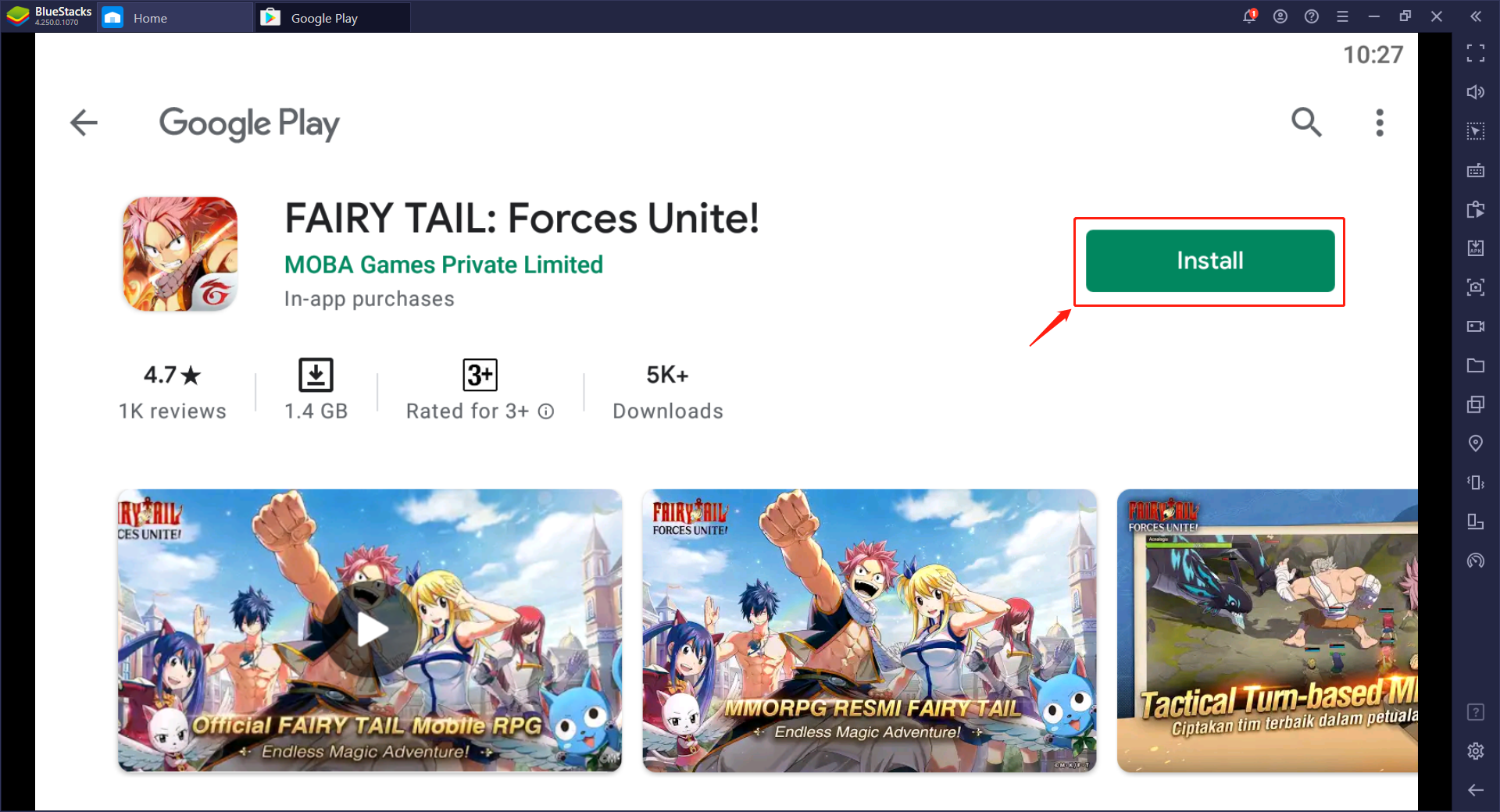
Task: Click the shake device icon
Action: [x=1476, y=483]
